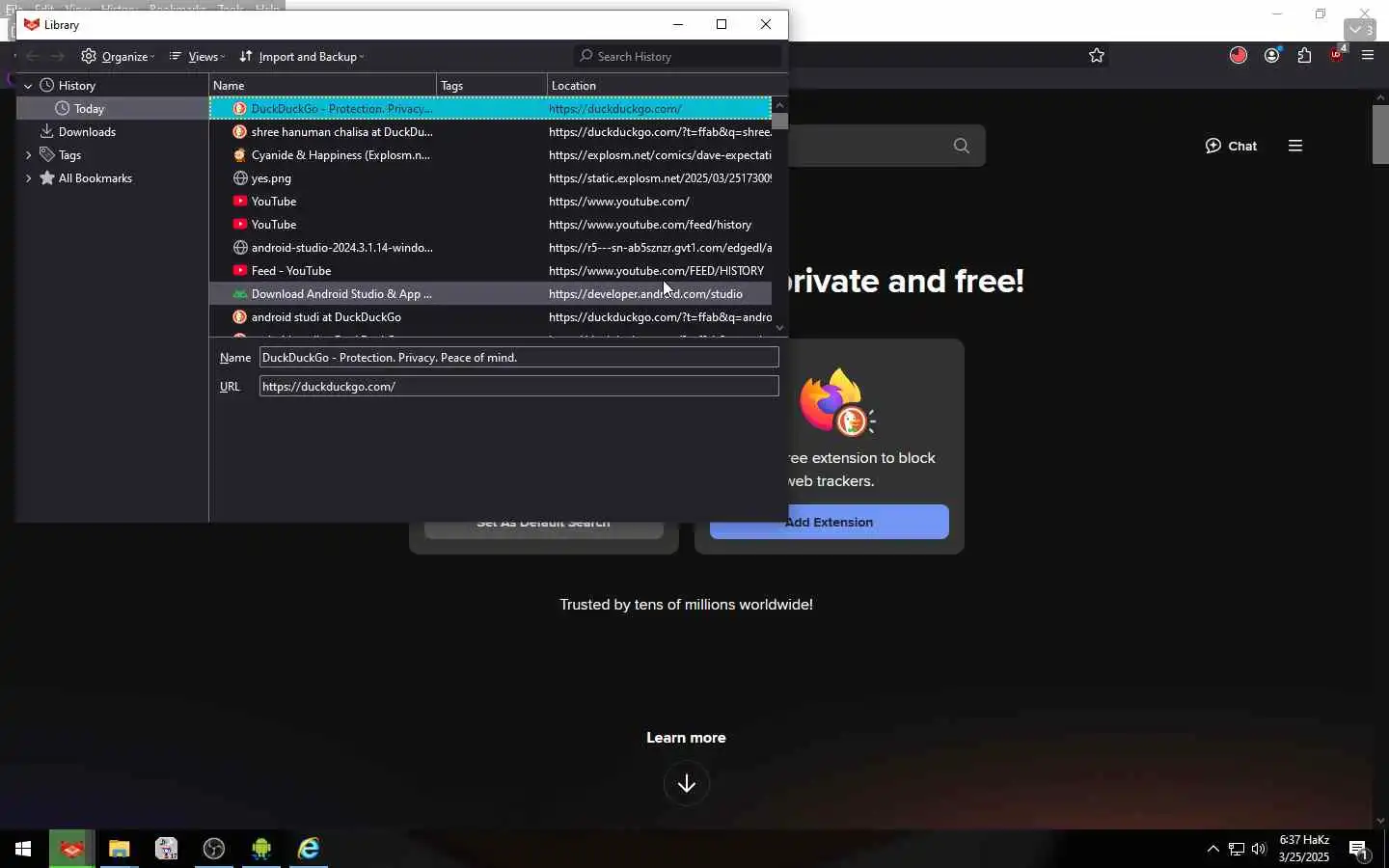Sort by the Tags column header
This screenshot has width=1389, height=868.
tap(492, 86)
